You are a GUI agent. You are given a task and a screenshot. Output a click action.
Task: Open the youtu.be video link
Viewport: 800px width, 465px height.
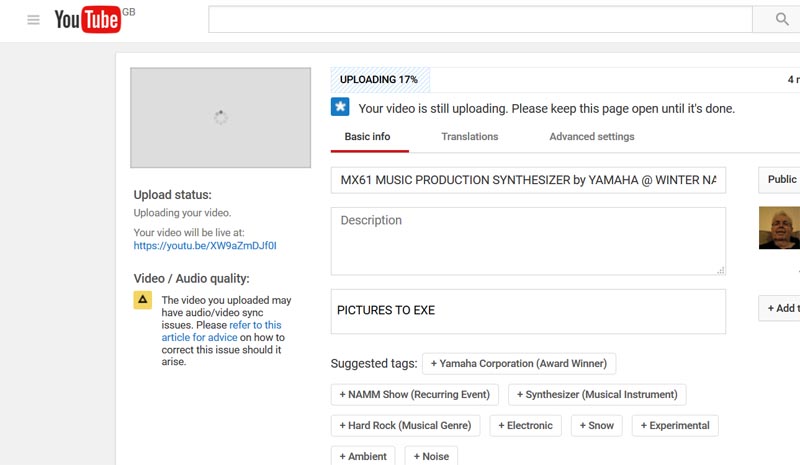205,246
